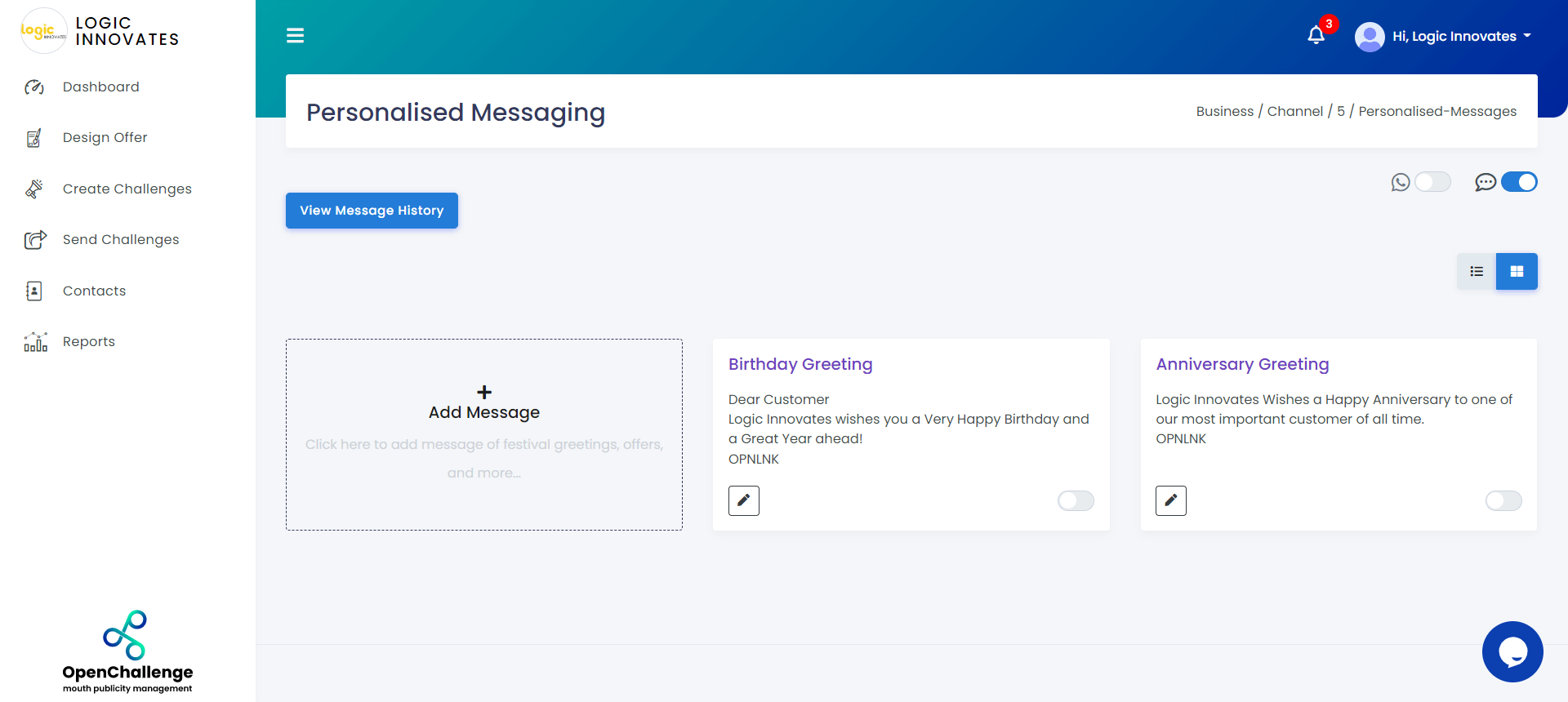Open the chat support widget
1568x702 pixels.
tap(1512, 651)
